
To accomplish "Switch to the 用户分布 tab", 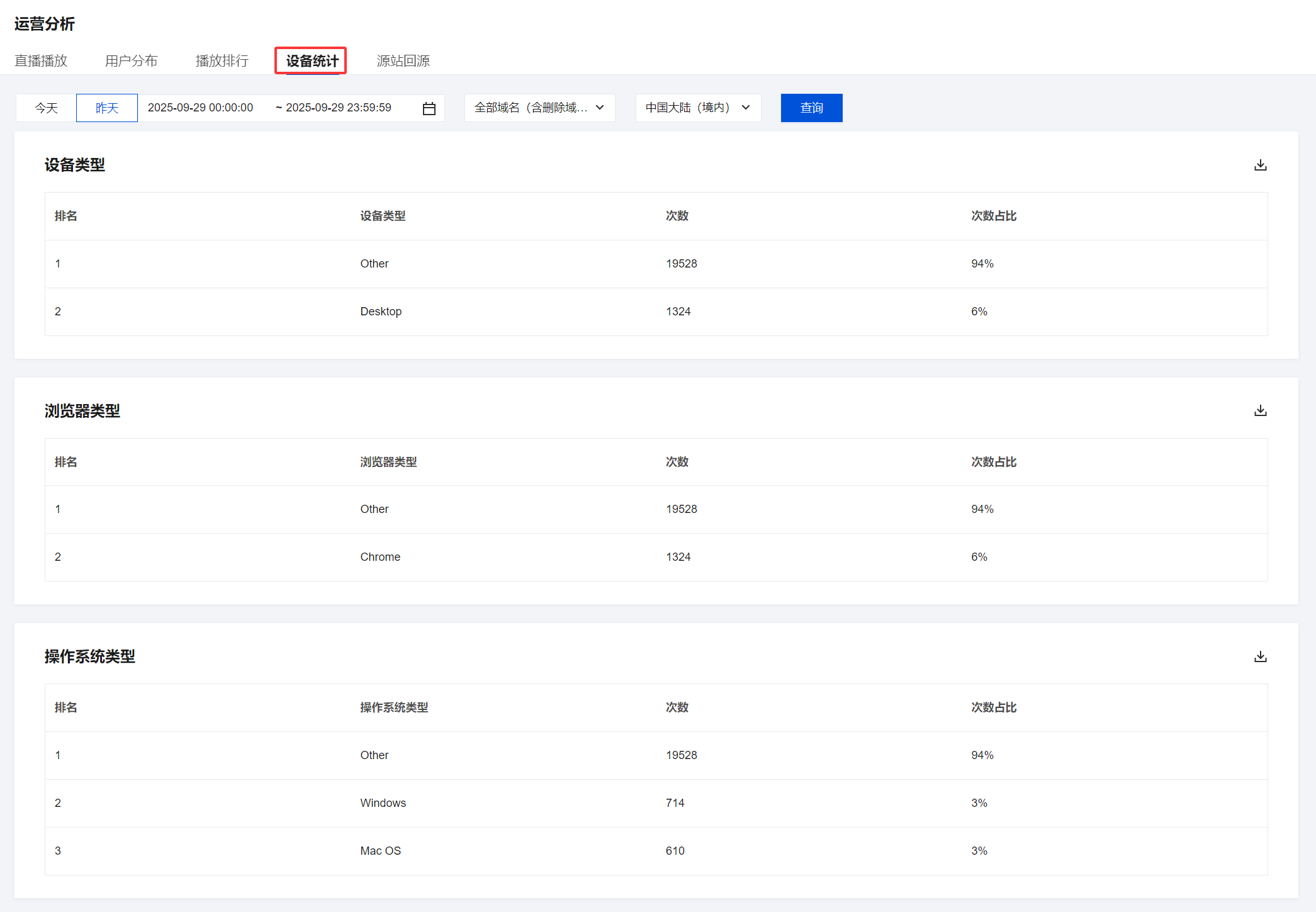I will point(132,61).
